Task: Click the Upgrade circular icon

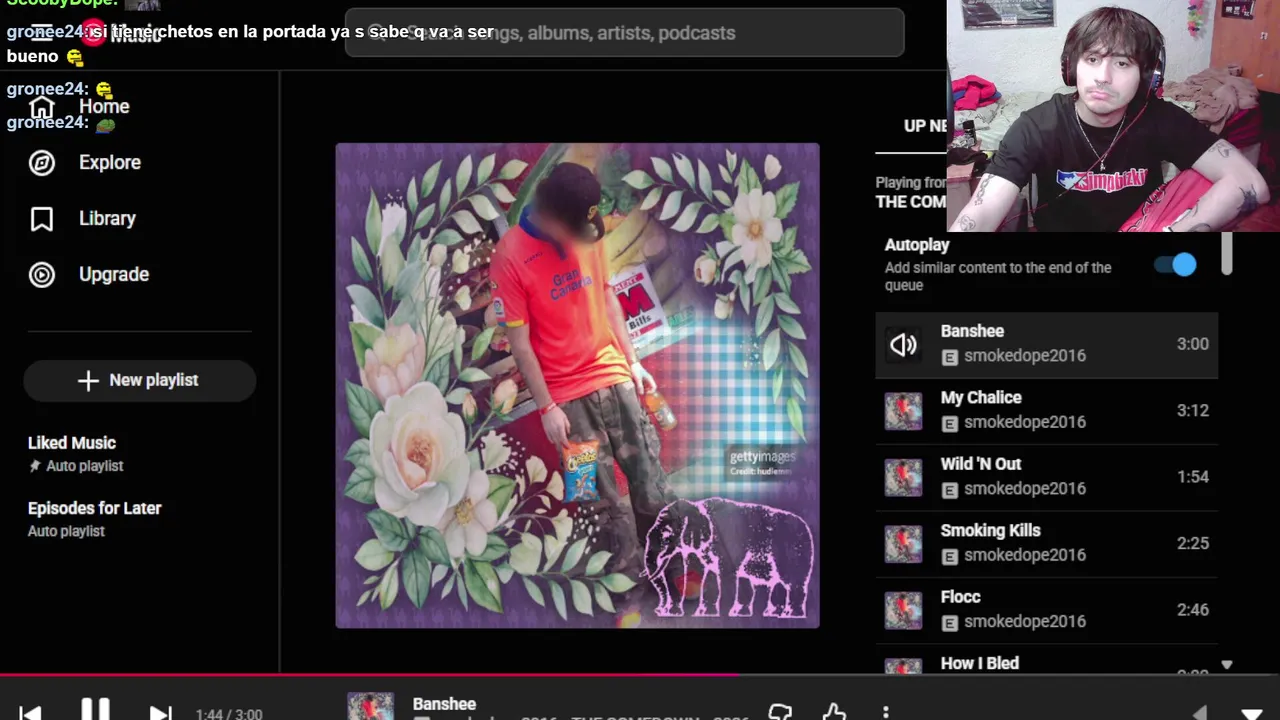Action: (42, 275)
